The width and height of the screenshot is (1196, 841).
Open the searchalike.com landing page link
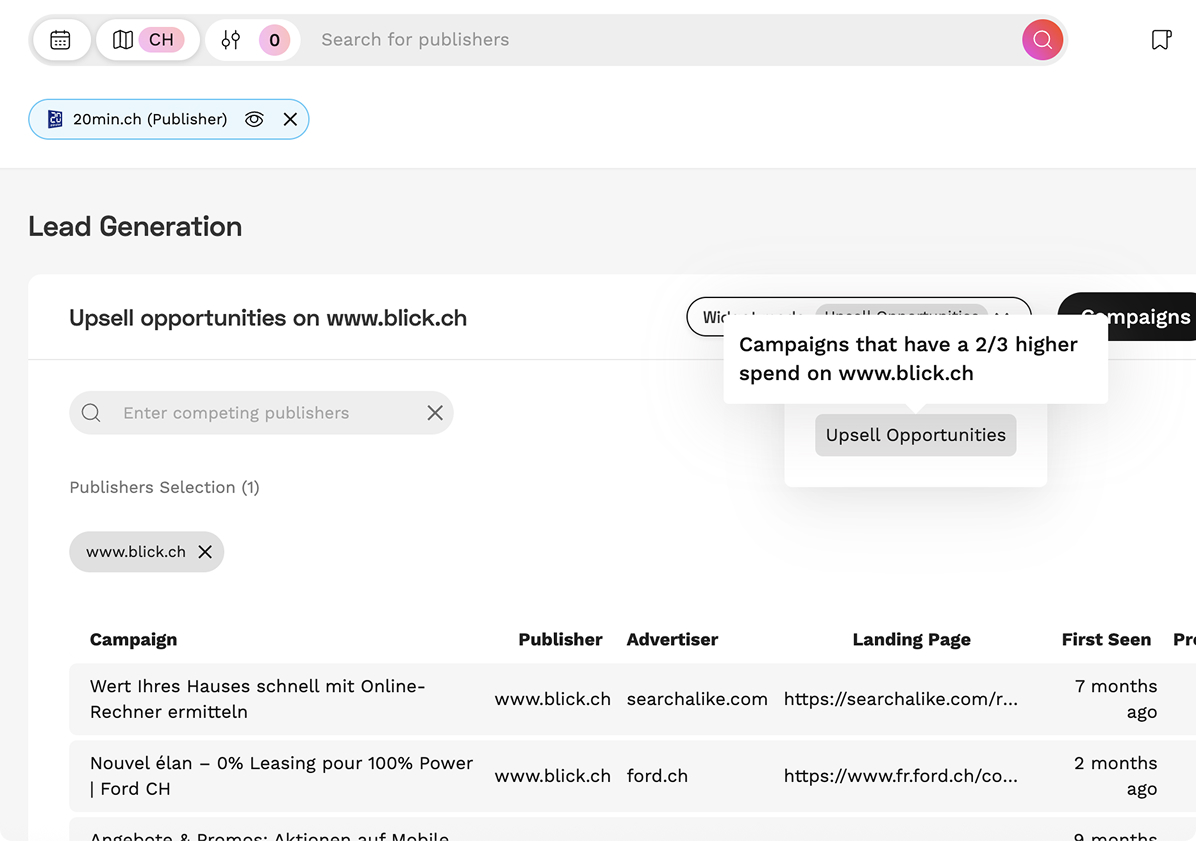[900, 699]
